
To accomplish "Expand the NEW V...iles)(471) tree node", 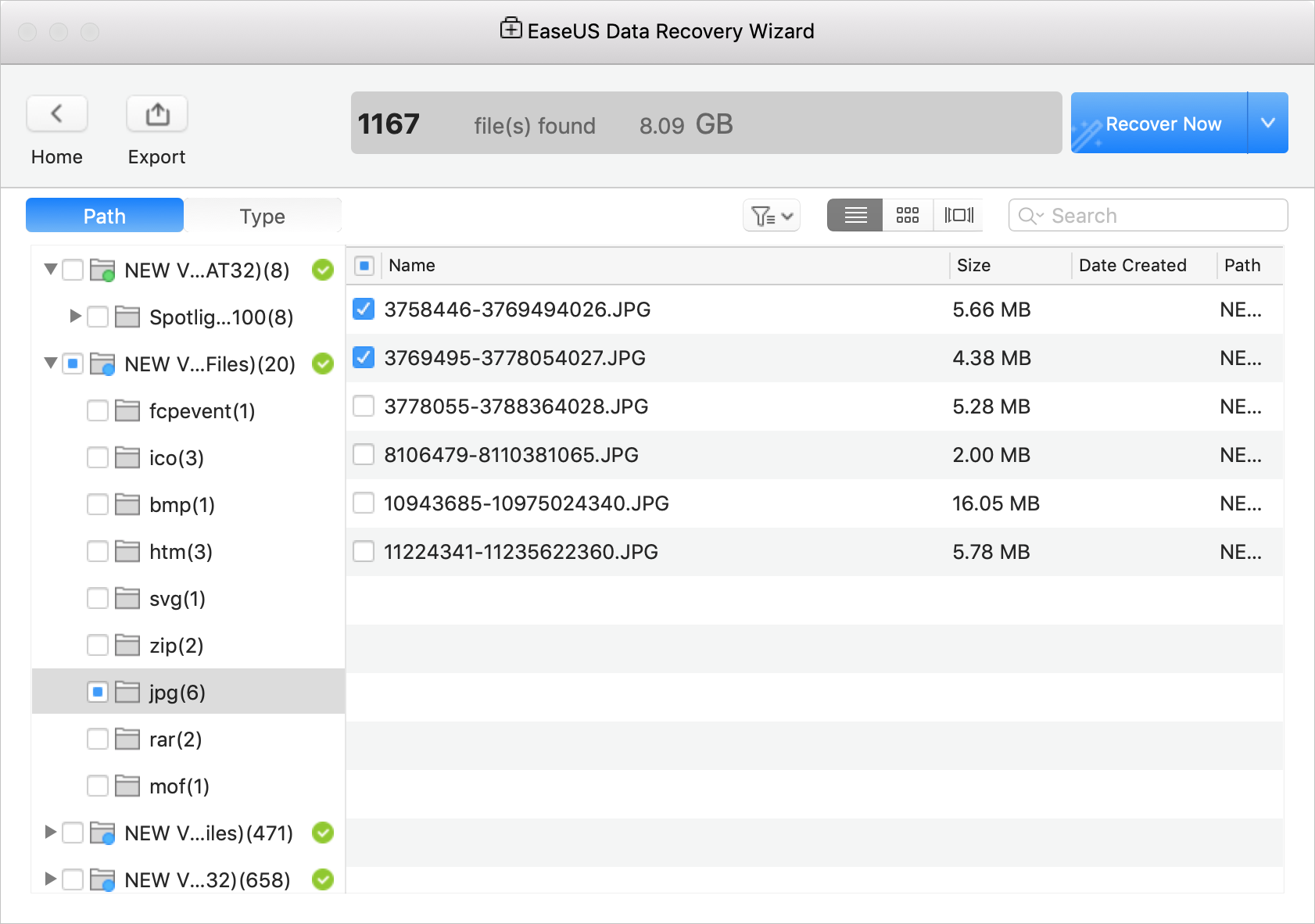I will click(x=50, y=832).
